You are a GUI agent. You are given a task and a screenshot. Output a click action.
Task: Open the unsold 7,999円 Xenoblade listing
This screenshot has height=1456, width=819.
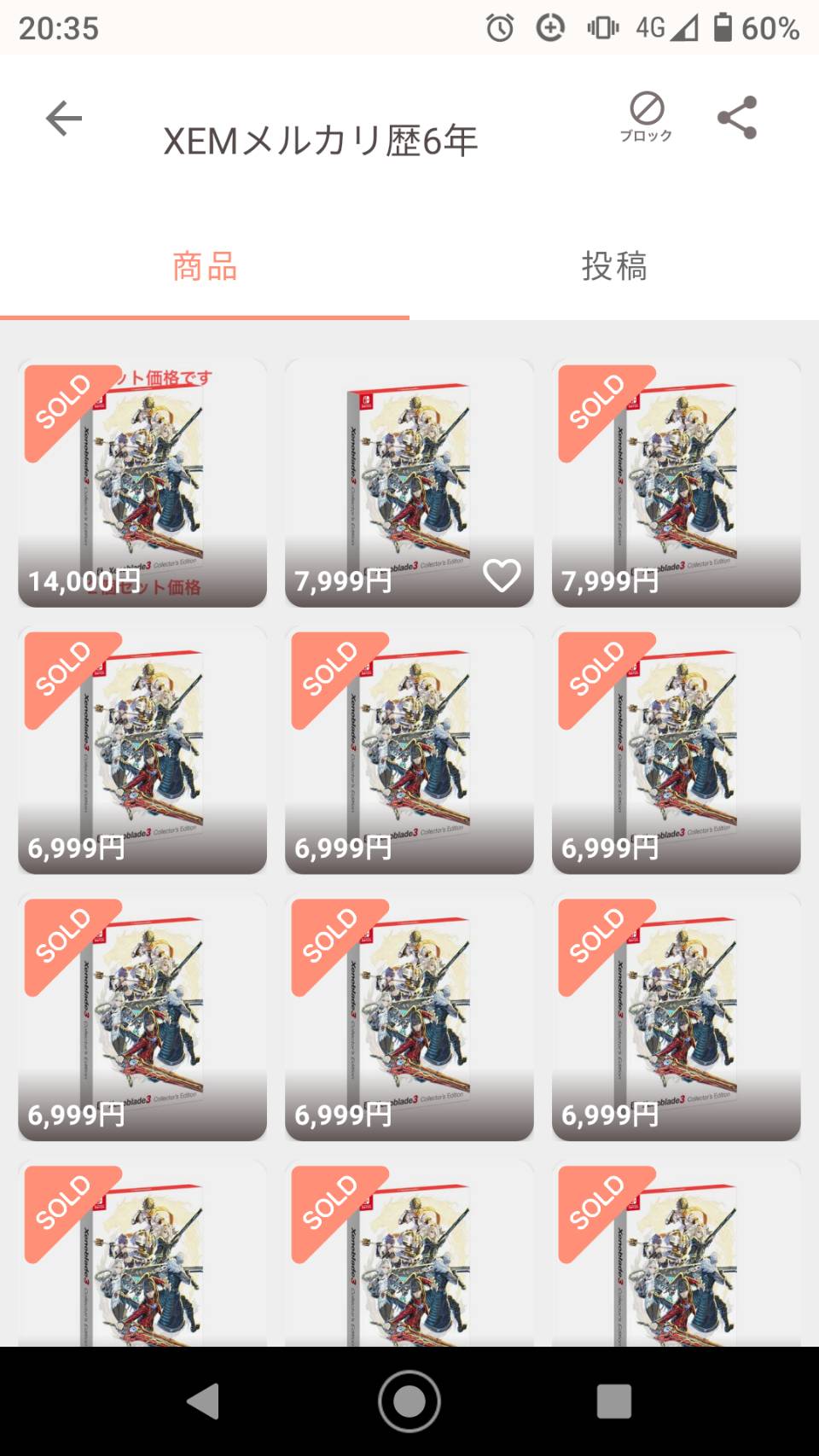coord(409,483)
